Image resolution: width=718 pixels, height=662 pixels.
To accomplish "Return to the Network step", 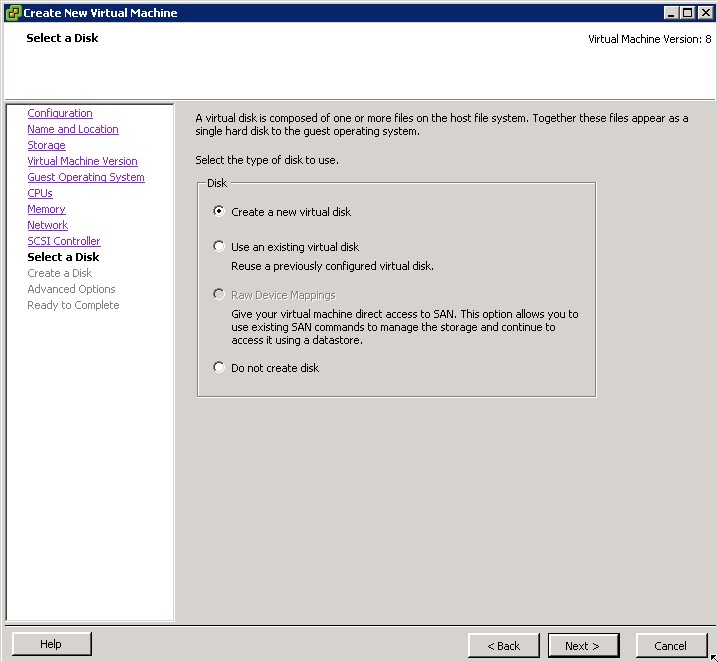I will [x=47, y=226].
